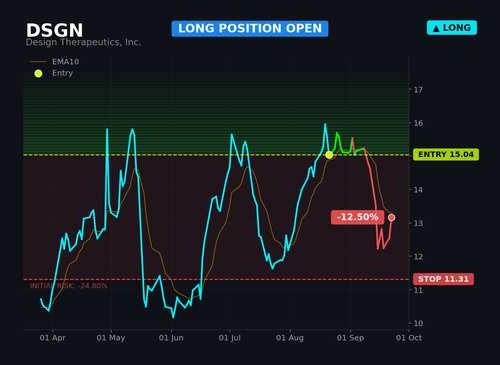Click the 01 Apr date axis label

click(x=52, y=338)
